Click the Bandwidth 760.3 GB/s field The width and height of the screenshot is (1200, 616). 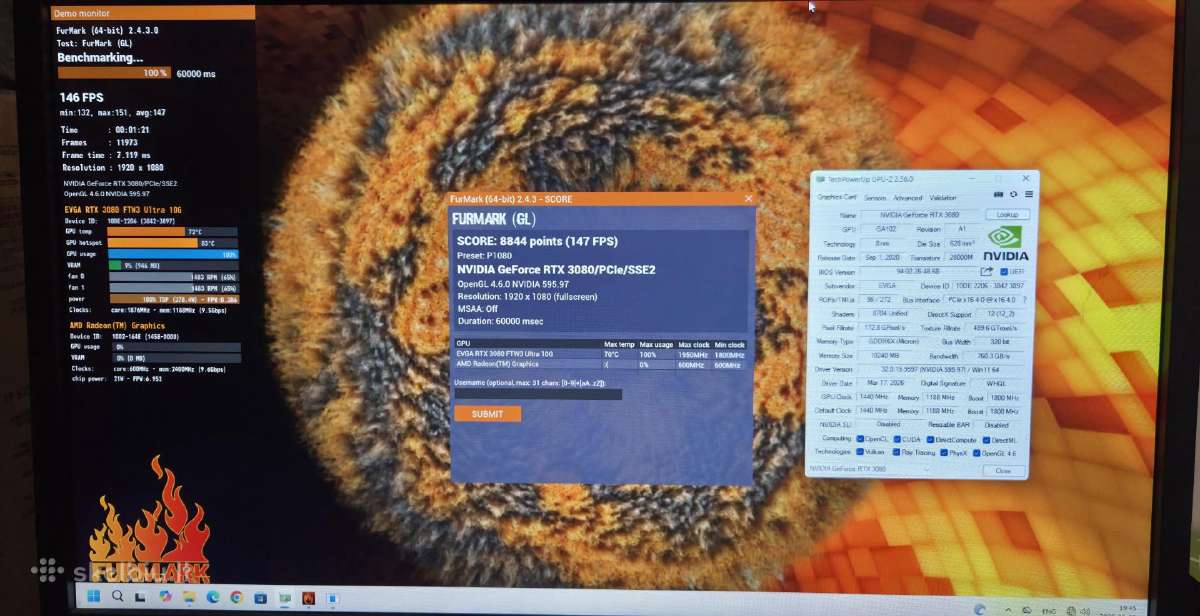(x=994, y=356)
